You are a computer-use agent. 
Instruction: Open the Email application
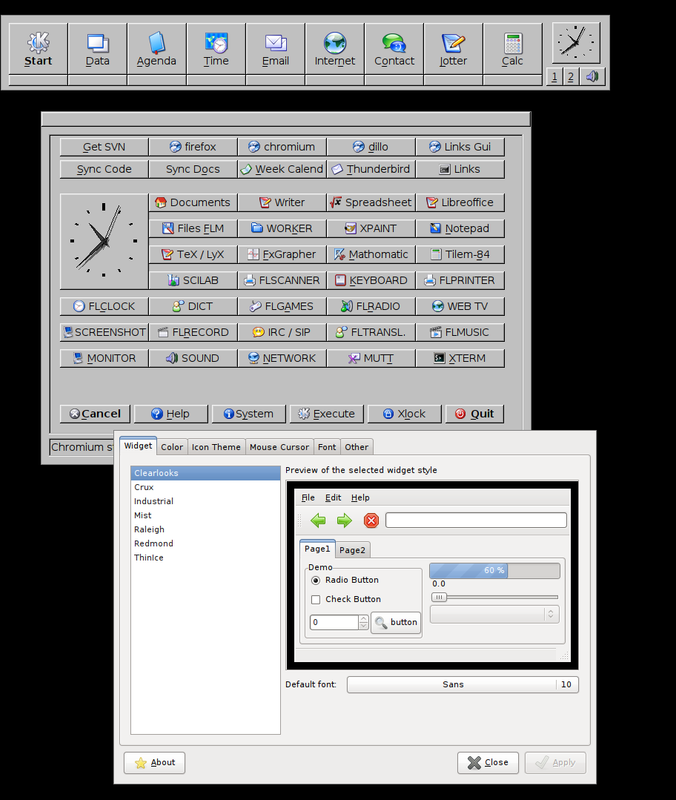276,49
